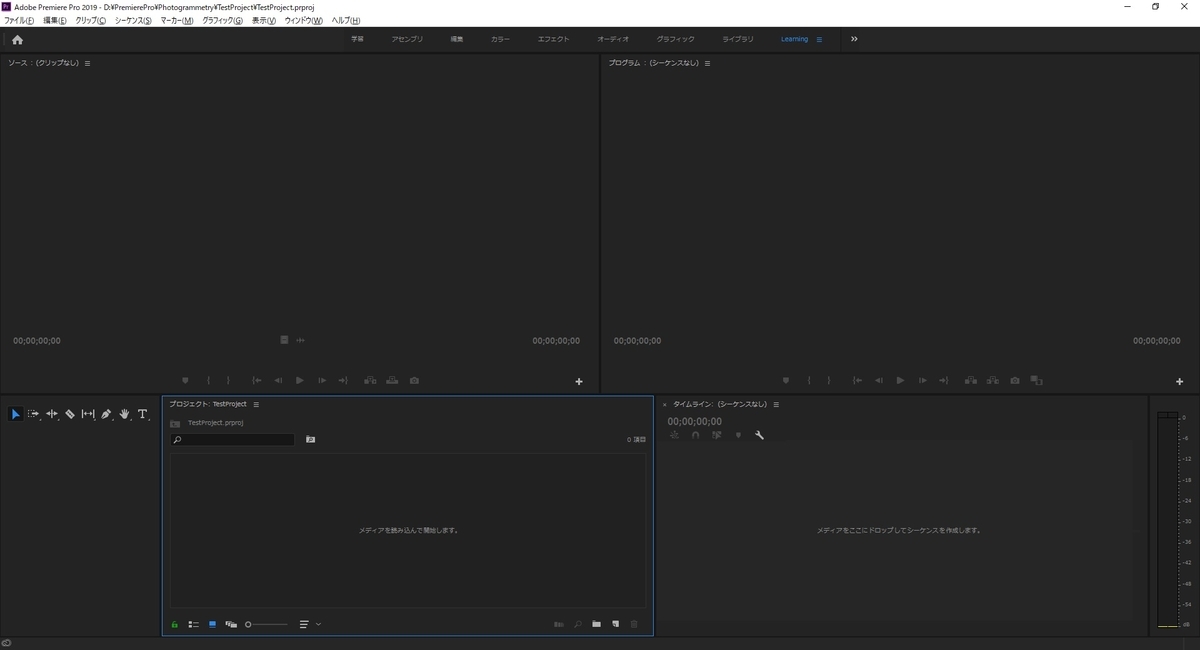Click Project panel search field

point(232,440)
